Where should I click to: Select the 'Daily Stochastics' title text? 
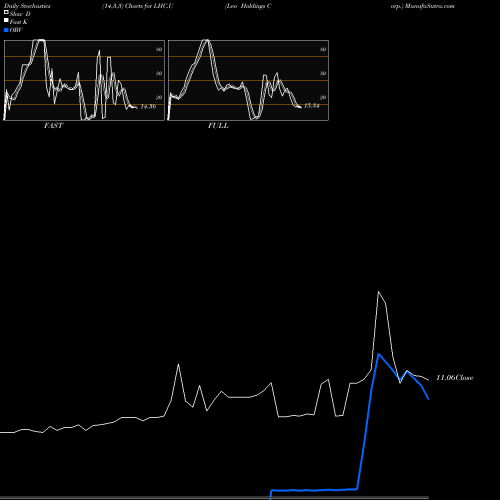[x=27, y=6]
